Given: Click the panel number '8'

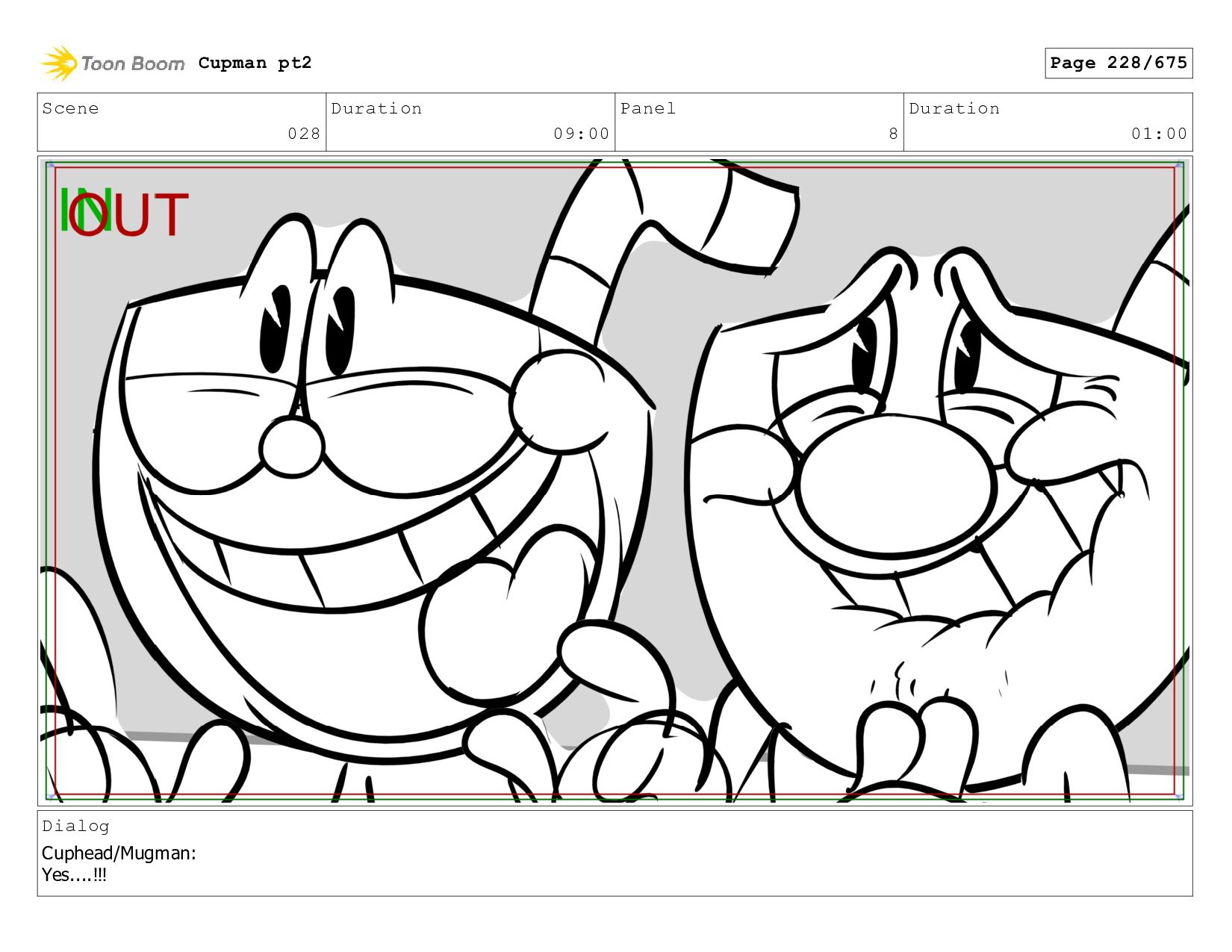Looking at the screenshot, I should coord(893,134).
